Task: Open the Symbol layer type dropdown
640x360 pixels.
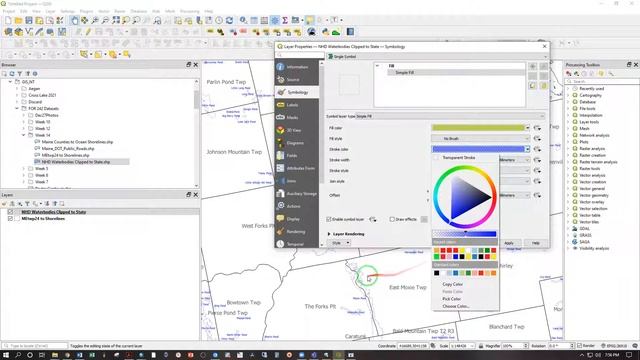Action: click(x=450, y=116)
